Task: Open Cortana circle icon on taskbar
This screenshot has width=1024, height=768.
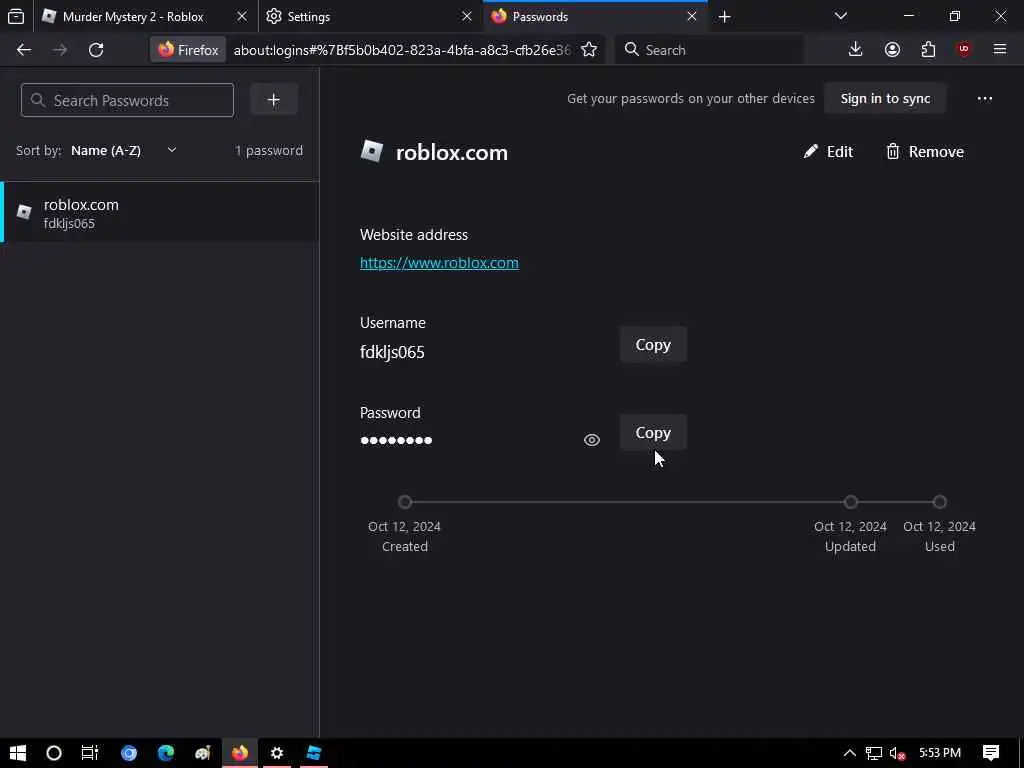Action: point(54,753)
